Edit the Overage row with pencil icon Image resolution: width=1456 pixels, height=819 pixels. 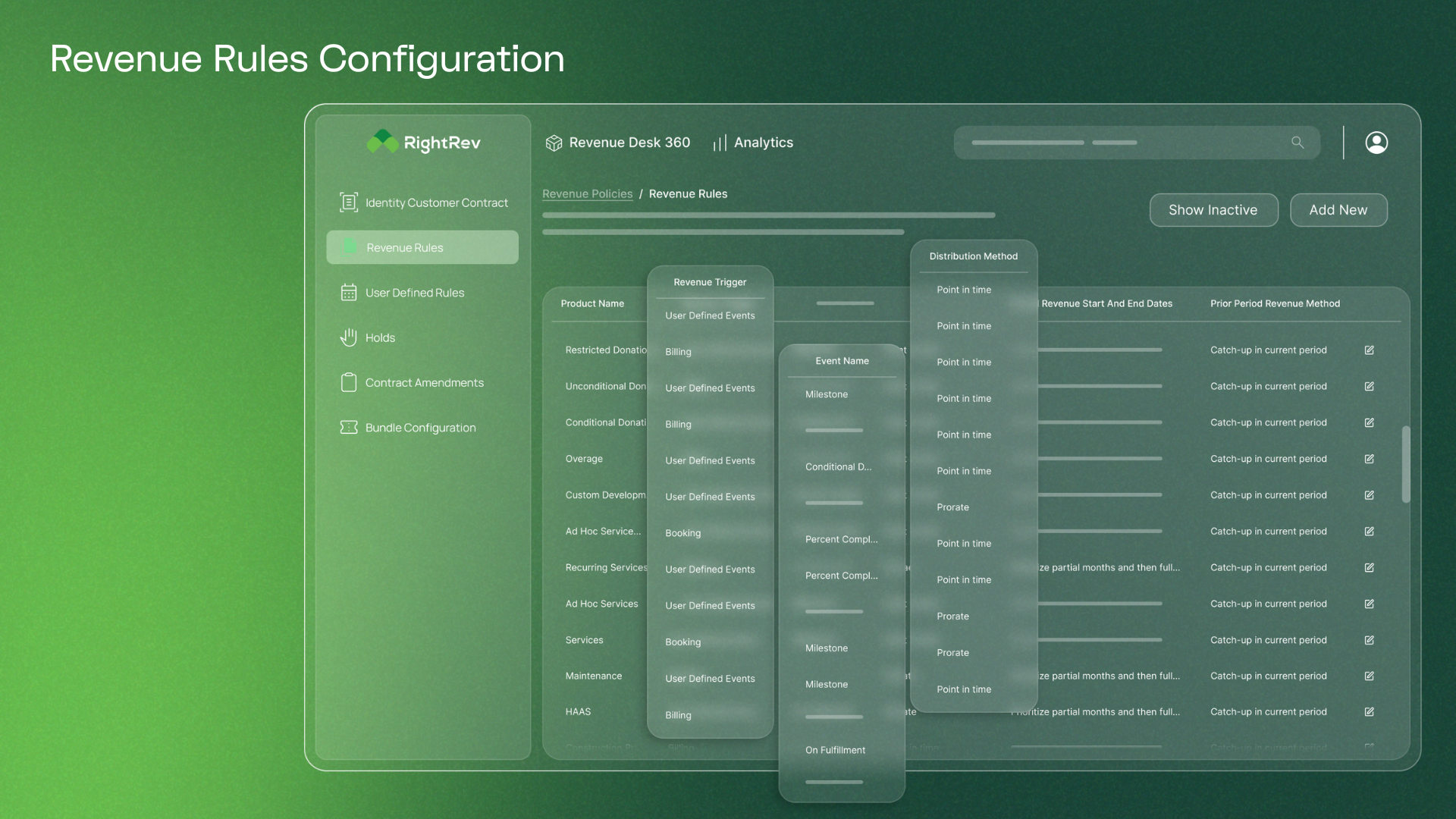click(x=1369, y=459)
